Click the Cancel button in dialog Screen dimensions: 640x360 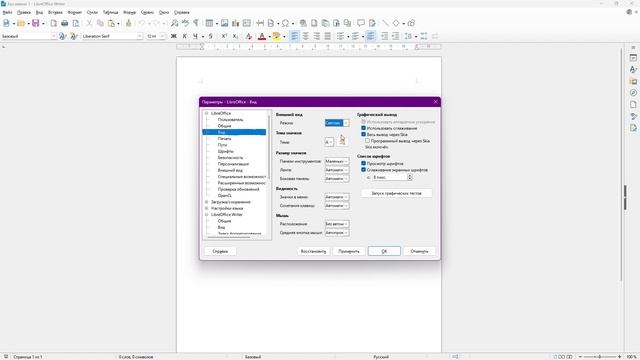pos(419,251)
